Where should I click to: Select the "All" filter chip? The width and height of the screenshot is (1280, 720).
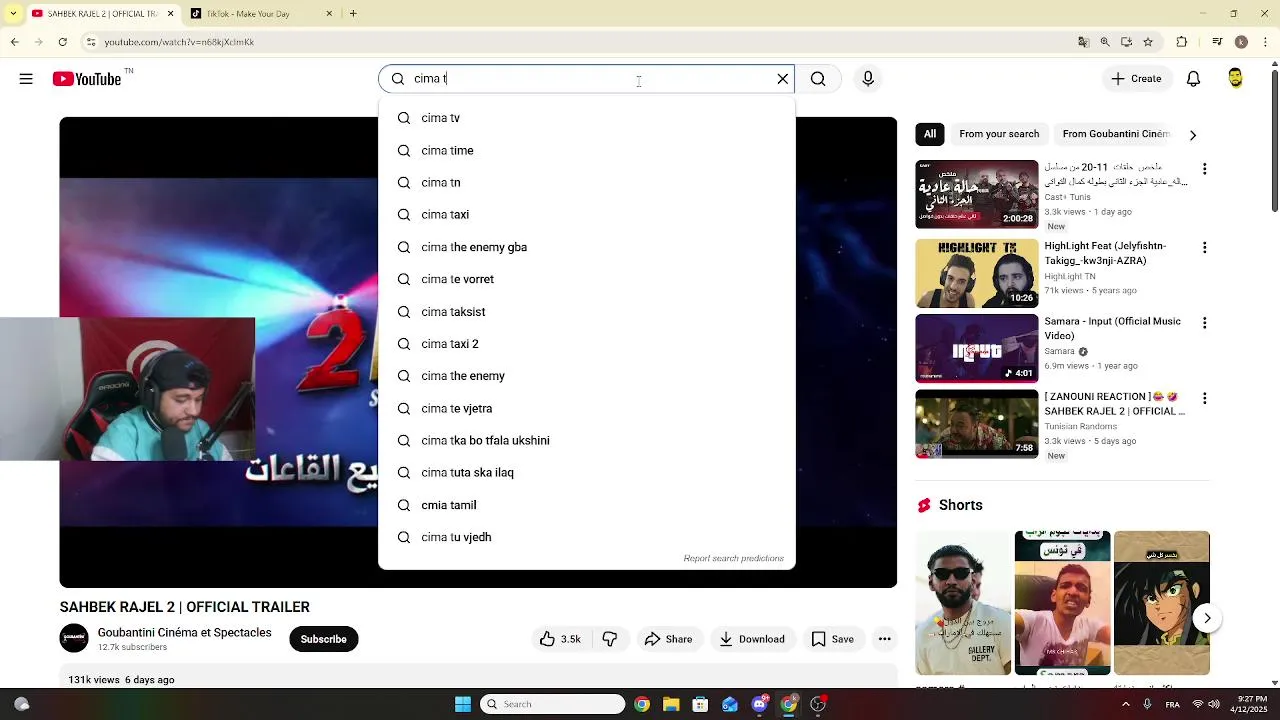(x=930, y=134)
